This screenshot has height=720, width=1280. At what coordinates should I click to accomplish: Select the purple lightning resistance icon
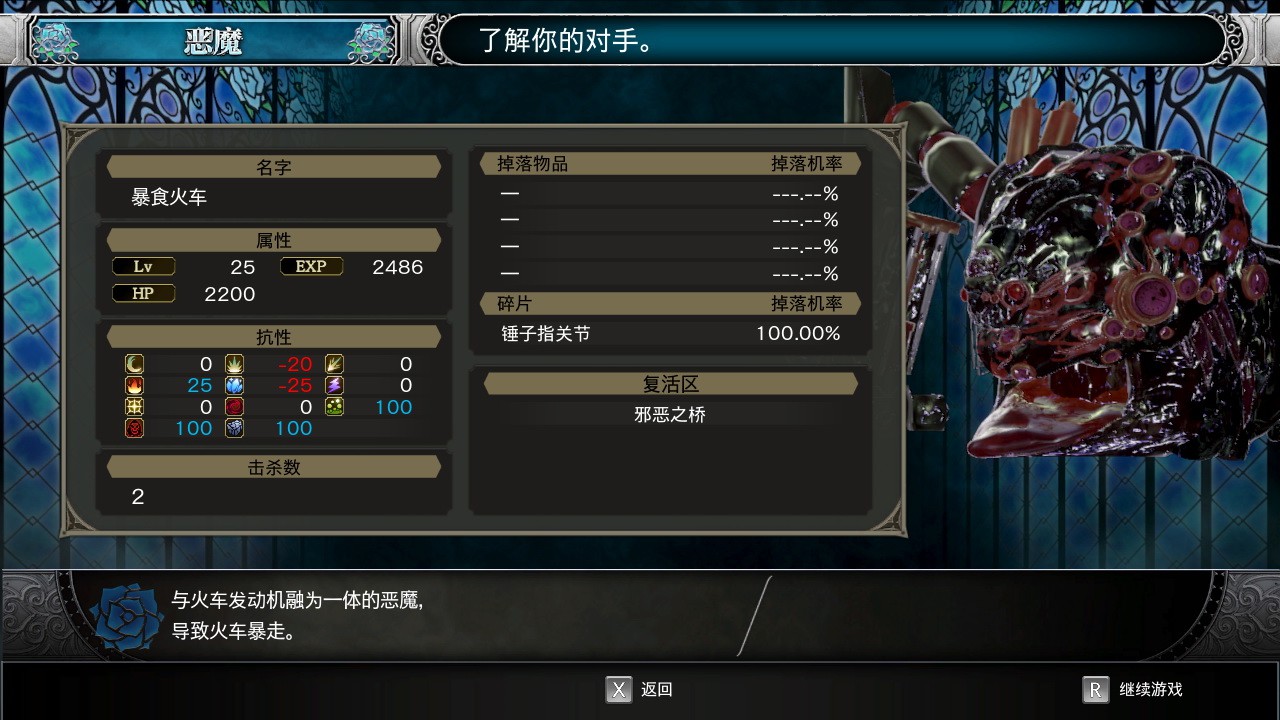pos(334,386)
